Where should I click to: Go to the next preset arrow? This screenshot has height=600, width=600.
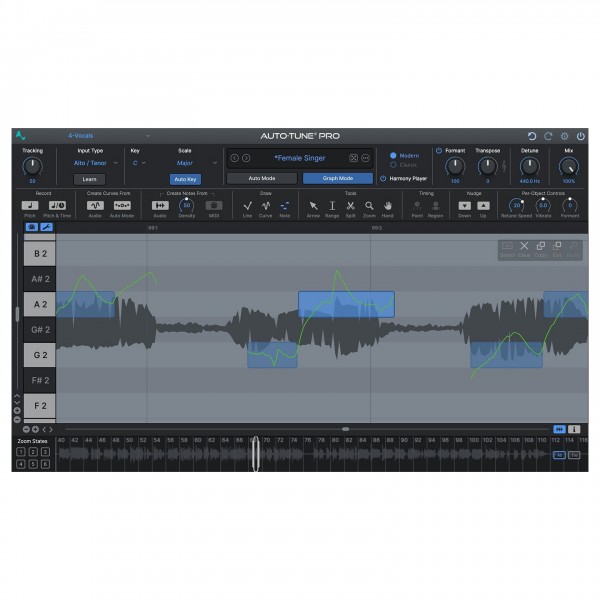click(x=246, y=158)
